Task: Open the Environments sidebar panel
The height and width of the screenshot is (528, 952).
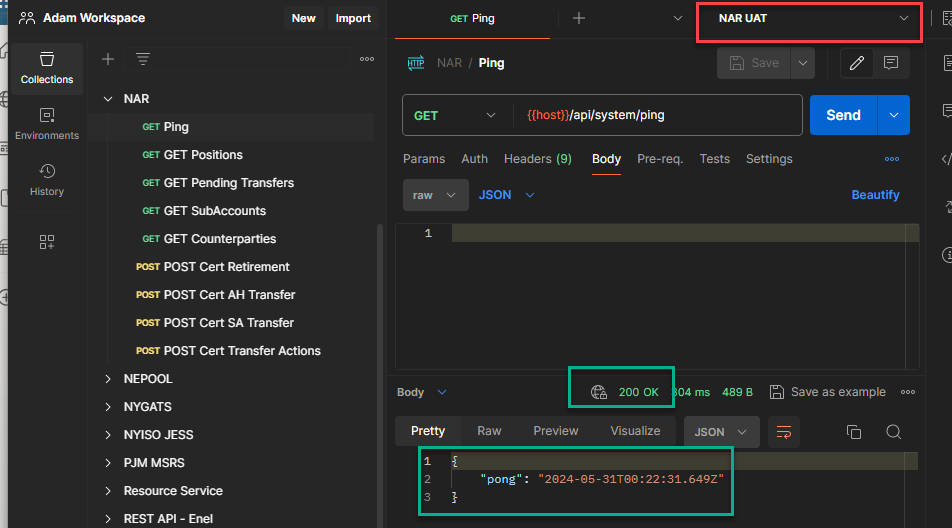Action: click(x=47, y=124)
